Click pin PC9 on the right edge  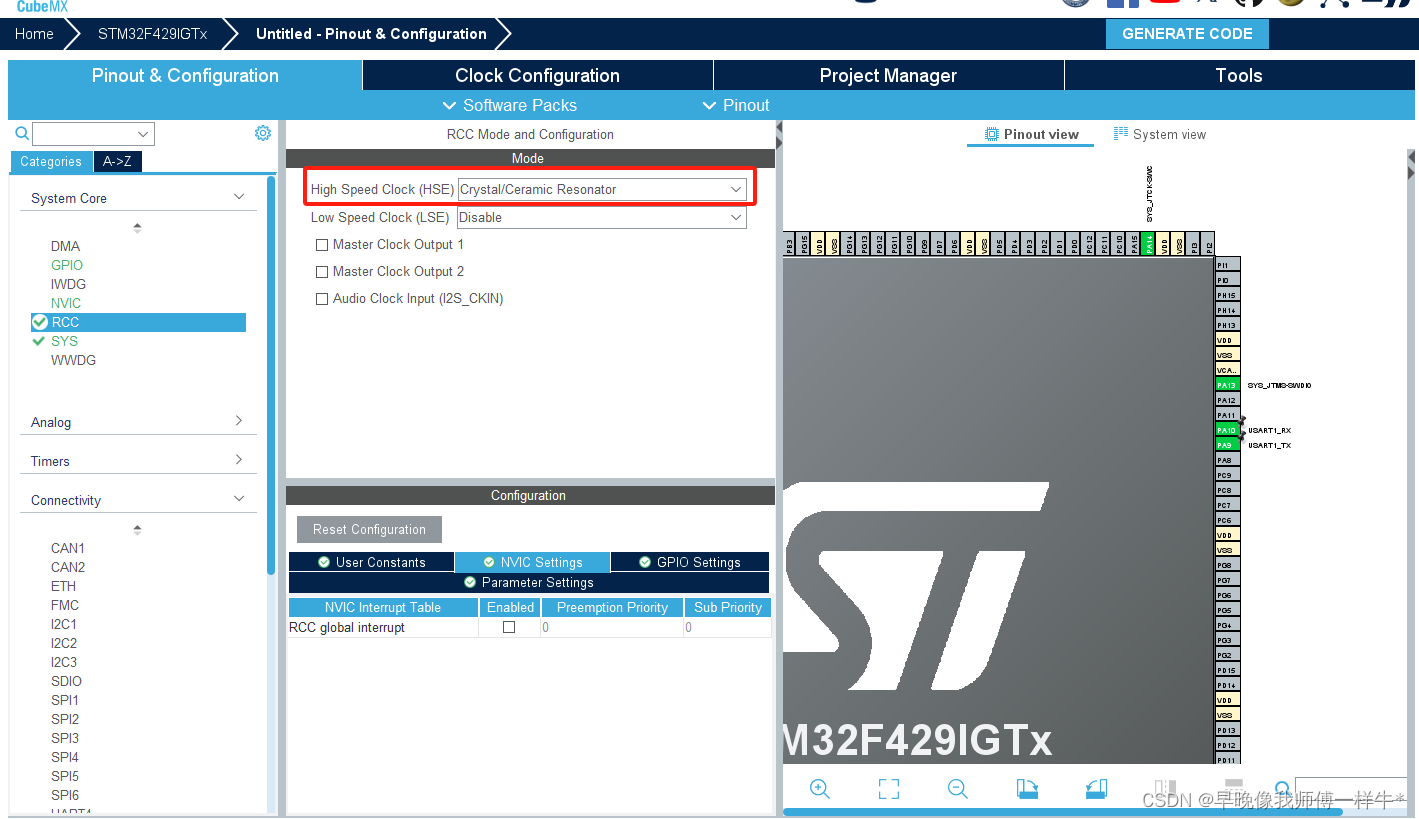point(1227,475)
